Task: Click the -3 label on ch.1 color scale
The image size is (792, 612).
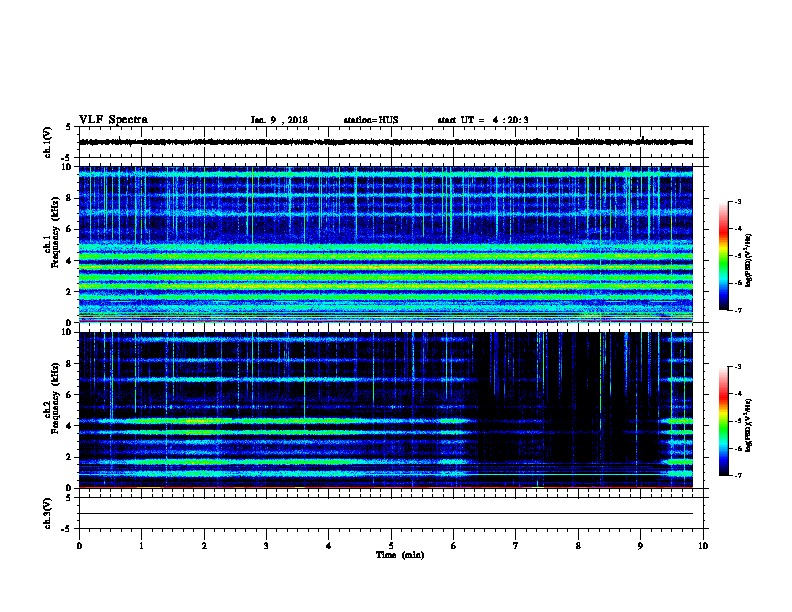Action: pyautogui.click(x=738, y=201)
